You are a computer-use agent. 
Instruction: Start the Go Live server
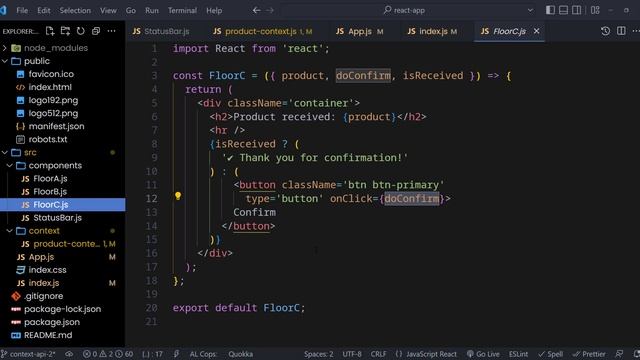[x=483, y=354]
